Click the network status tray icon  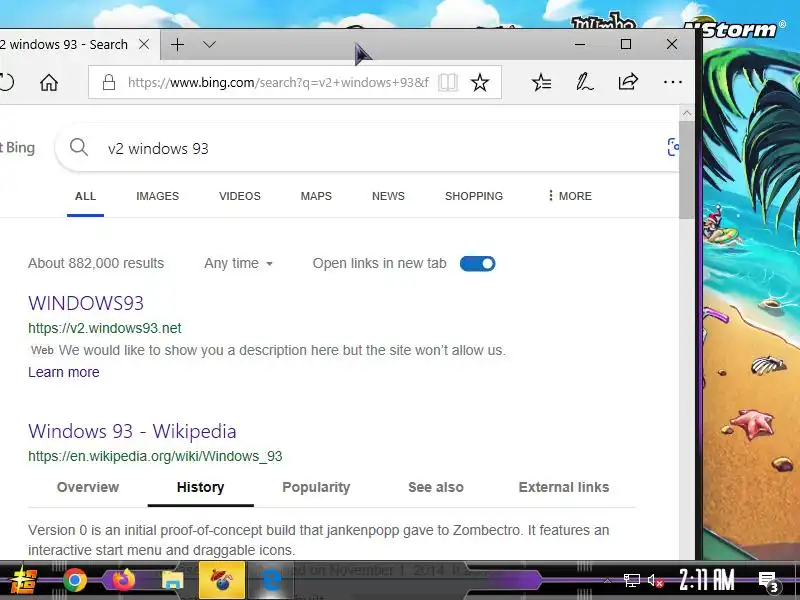[x=632, y=580]
